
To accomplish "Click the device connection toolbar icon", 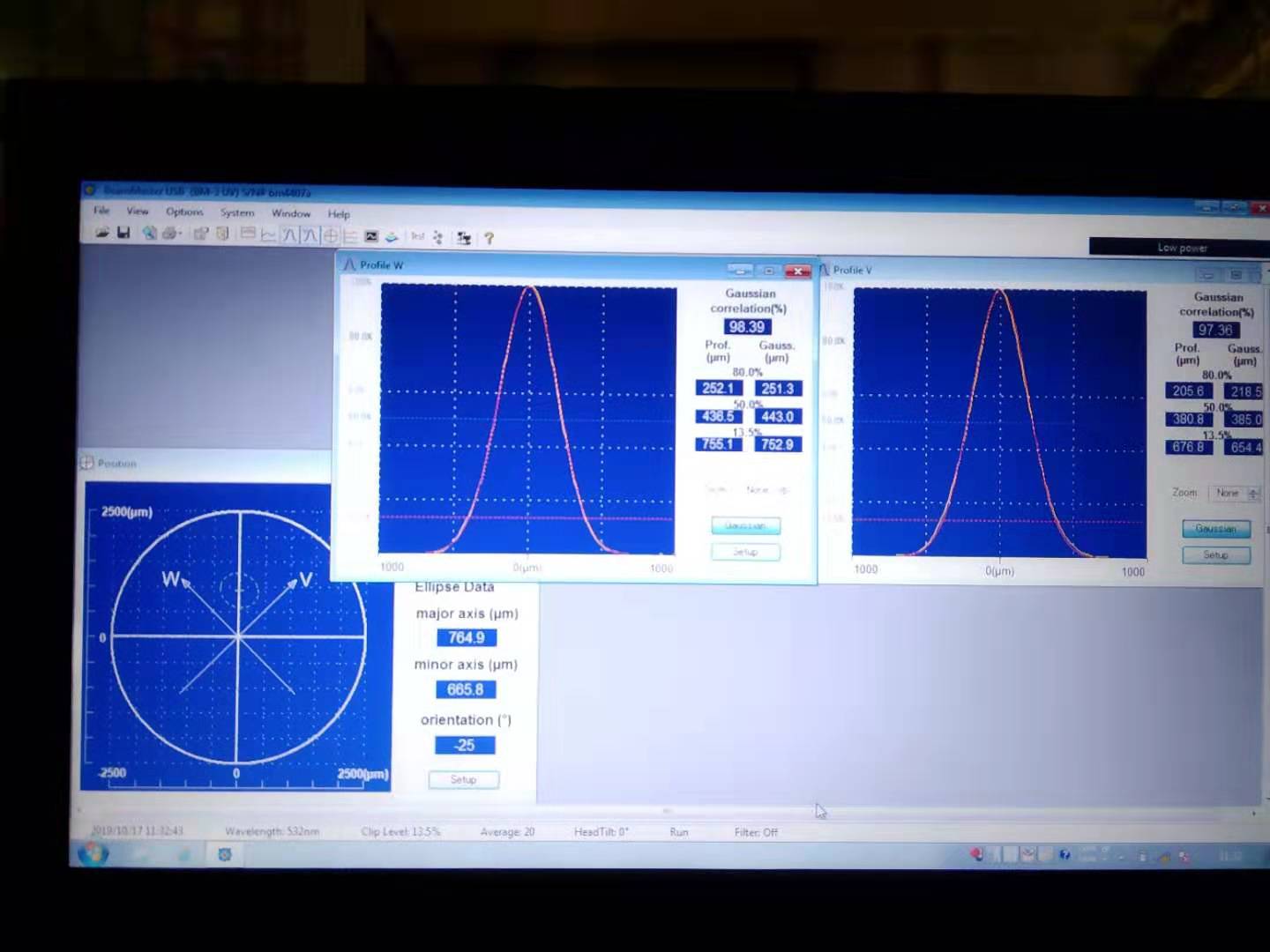I will click(464, 238).
